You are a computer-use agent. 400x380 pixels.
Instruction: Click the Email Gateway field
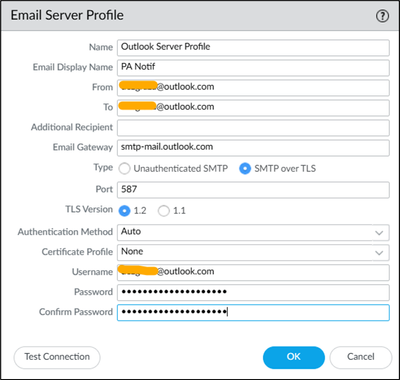(253, 148)
